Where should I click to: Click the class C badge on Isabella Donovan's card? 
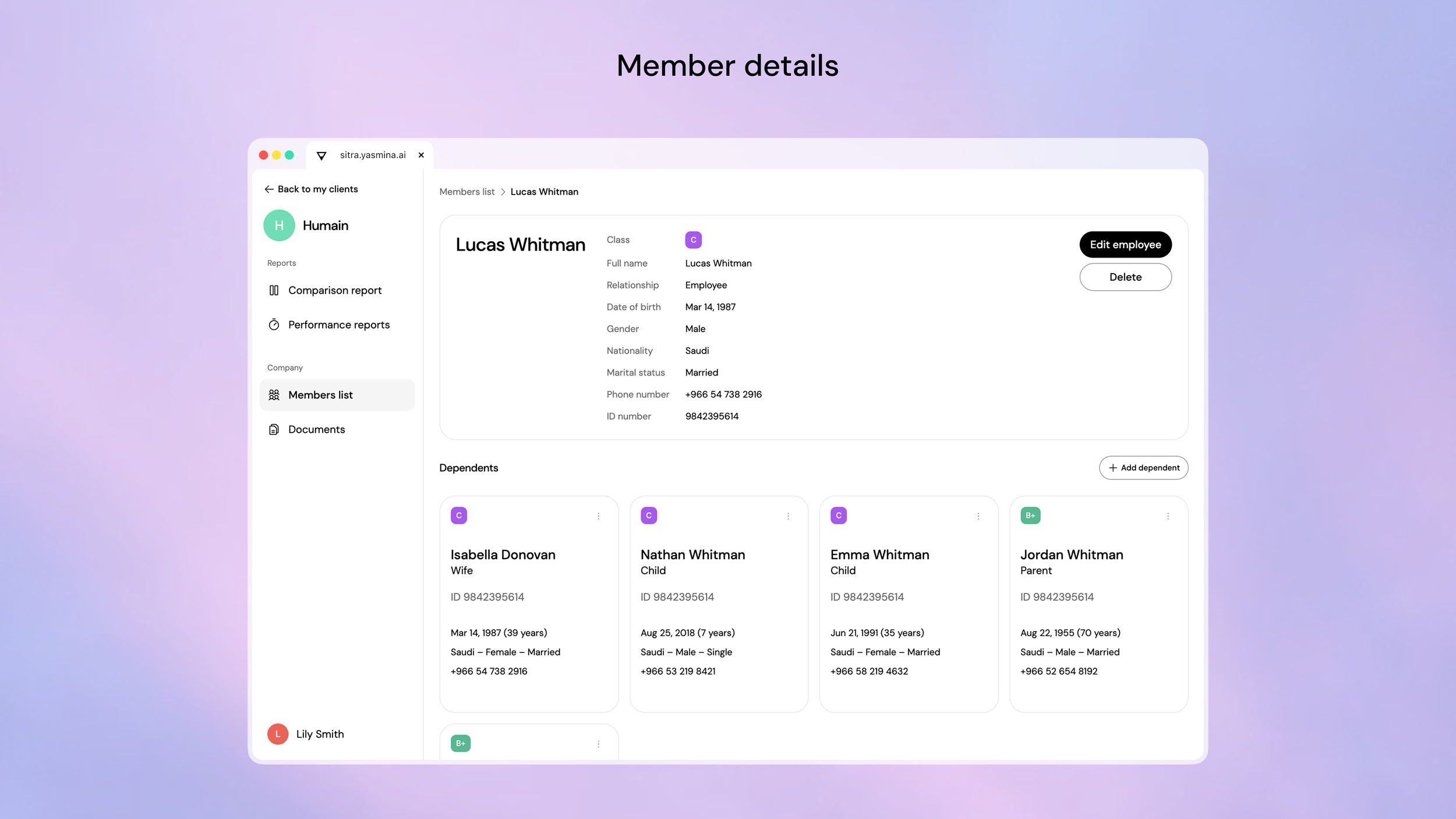(459, 516)
